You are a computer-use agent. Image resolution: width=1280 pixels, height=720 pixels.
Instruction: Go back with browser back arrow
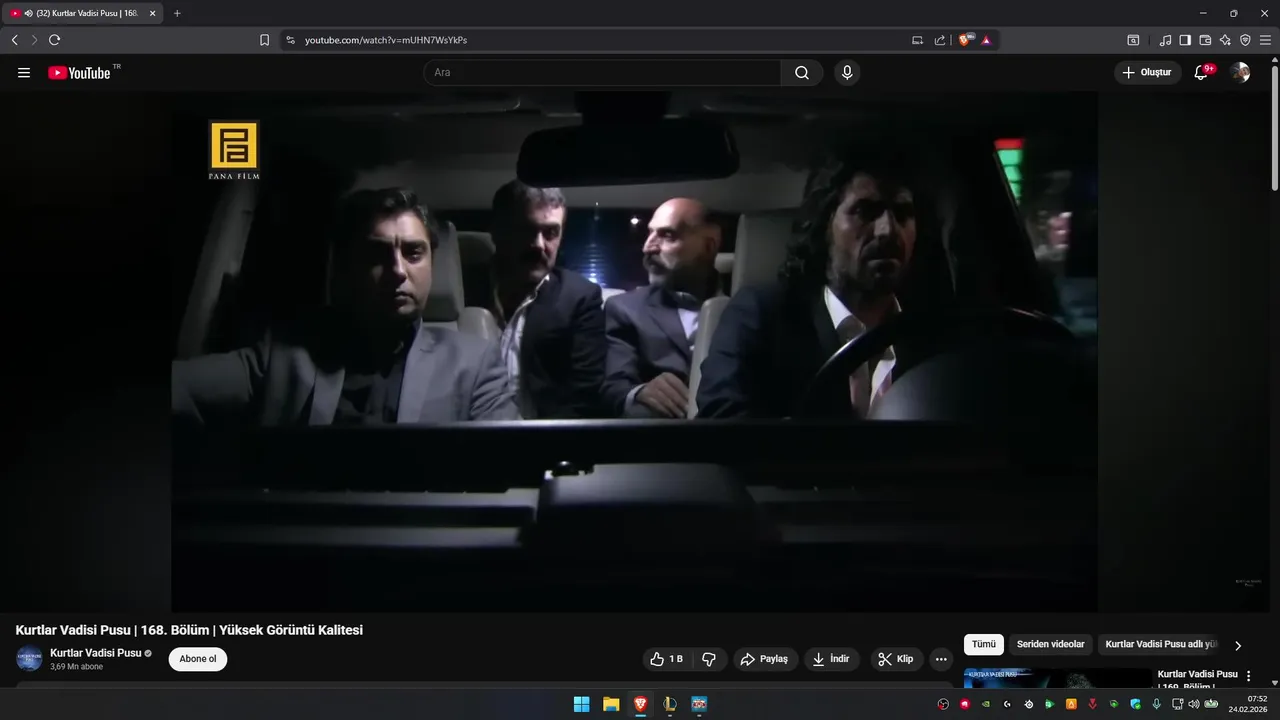pyautogui.click(x=14, y=40)
